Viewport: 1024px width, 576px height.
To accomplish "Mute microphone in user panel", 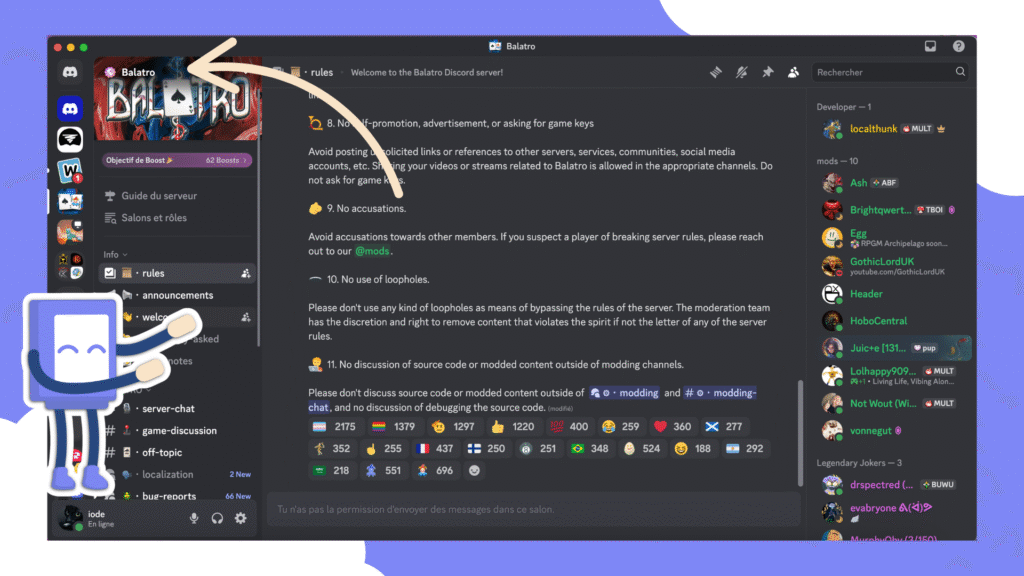I will coord(194,518).
